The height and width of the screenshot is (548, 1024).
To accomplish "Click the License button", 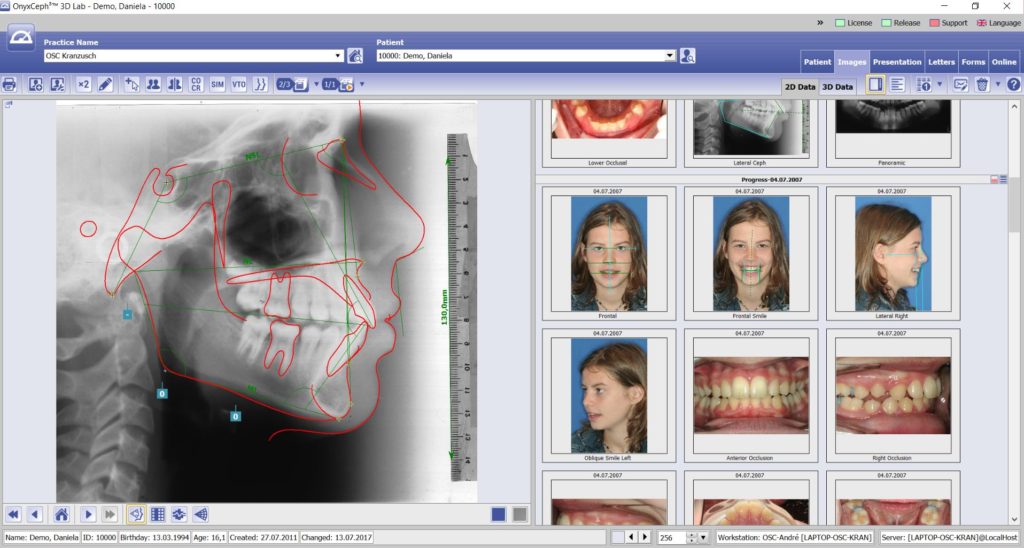I will tap(854, 23).
